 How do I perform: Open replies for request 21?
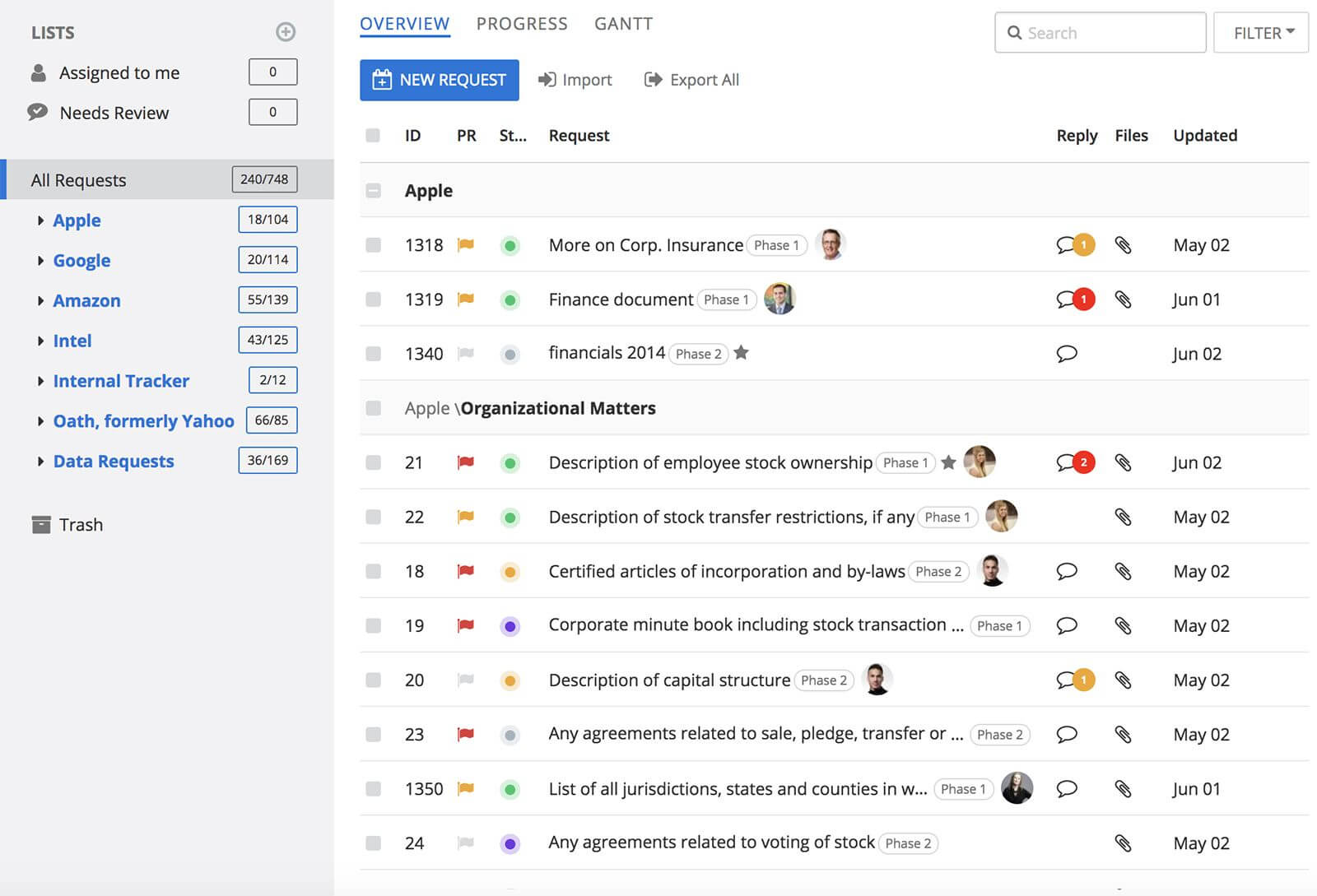tap(1075, 462)
